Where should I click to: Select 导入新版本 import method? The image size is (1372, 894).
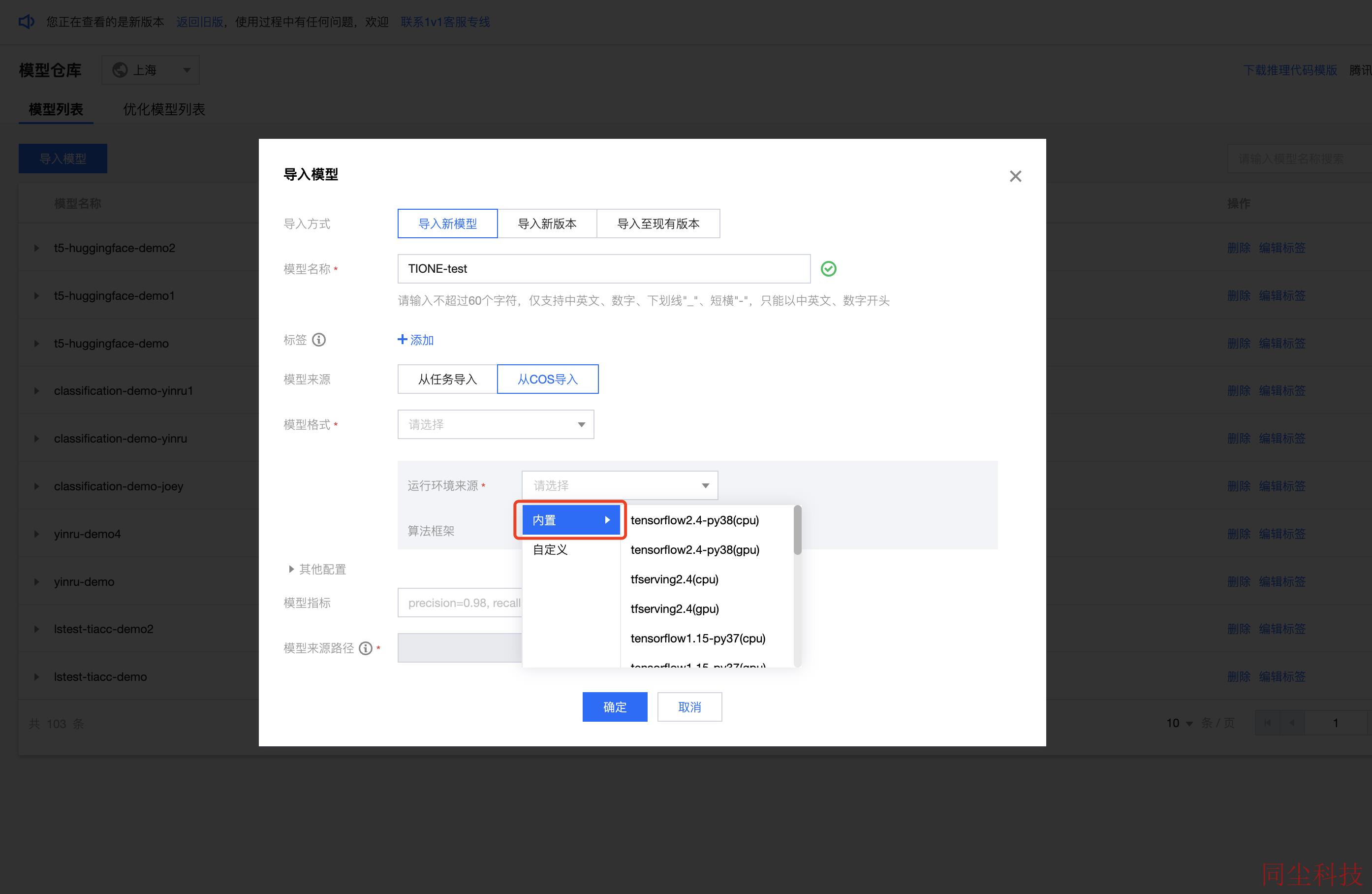[547, 223]
